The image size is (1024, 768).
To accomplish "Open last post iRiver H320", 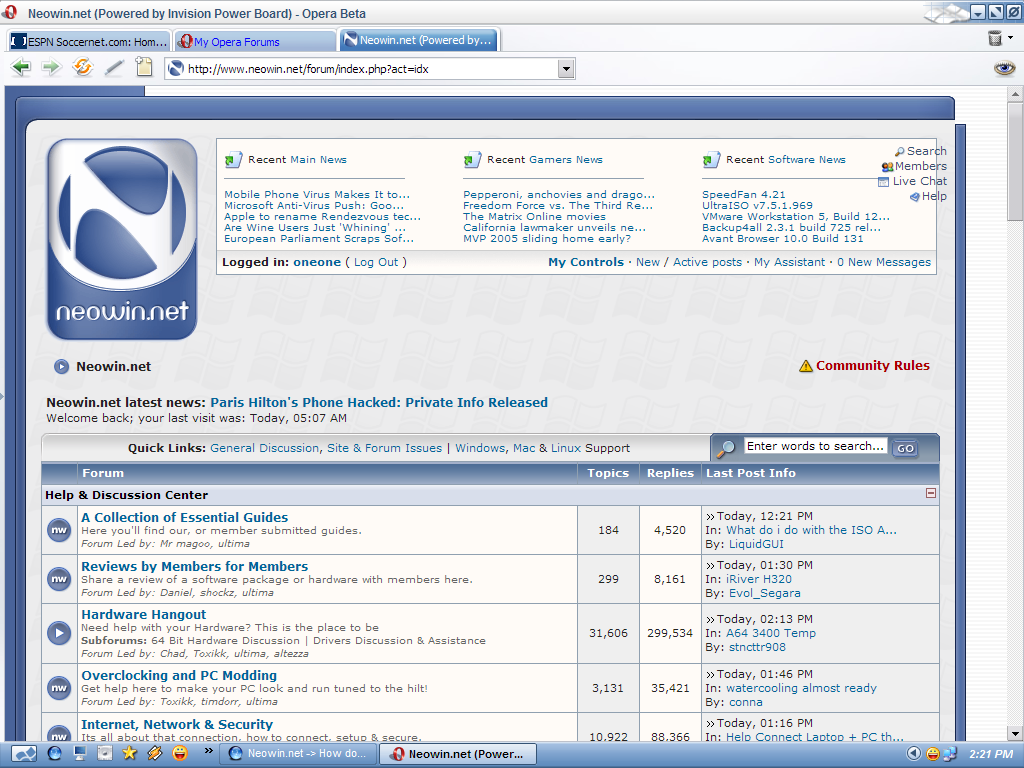I will tap(759, 579).
